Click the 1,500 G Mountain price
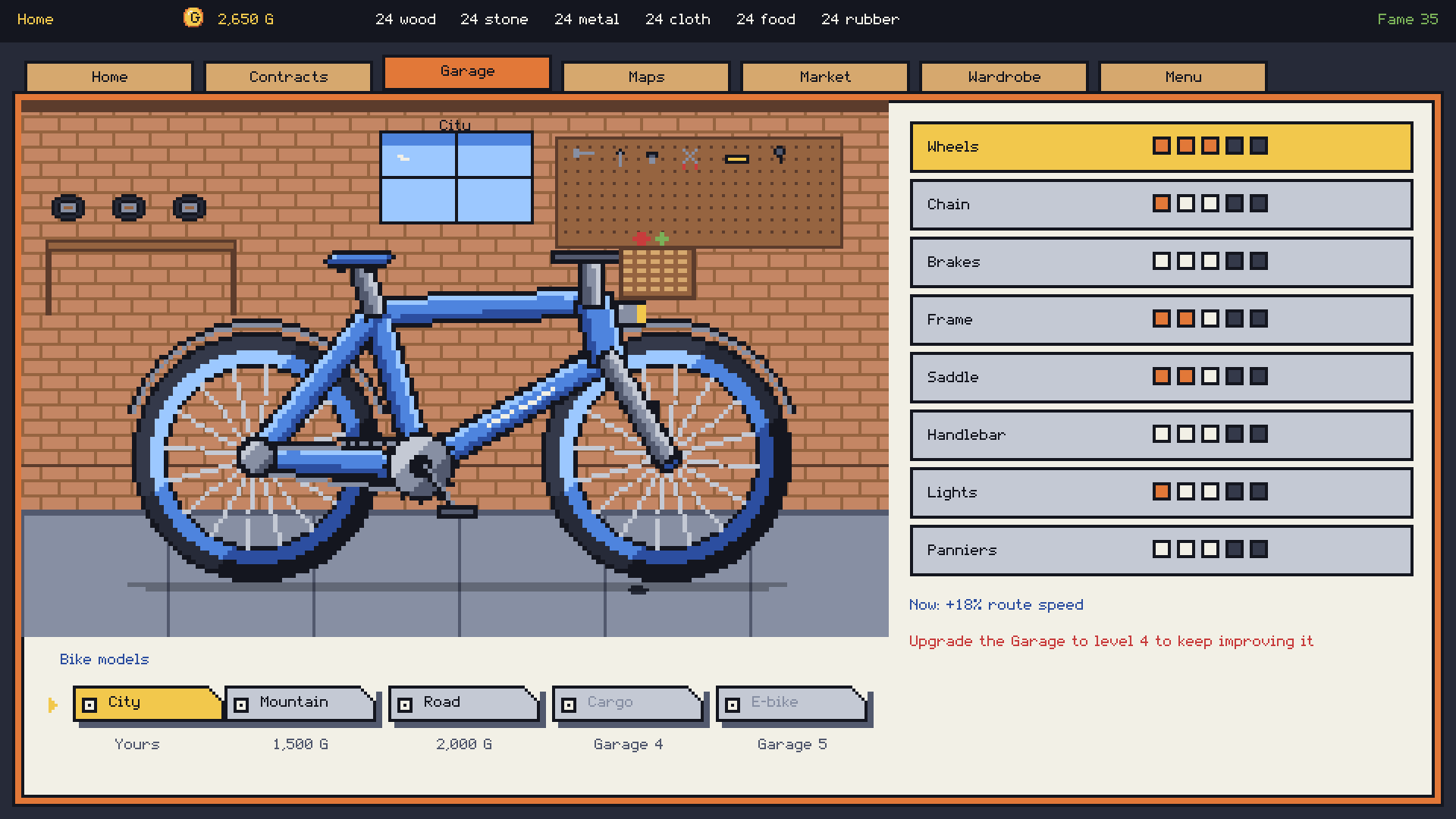The width and height of the screenshot is (1456, 819). pos(300,745)
